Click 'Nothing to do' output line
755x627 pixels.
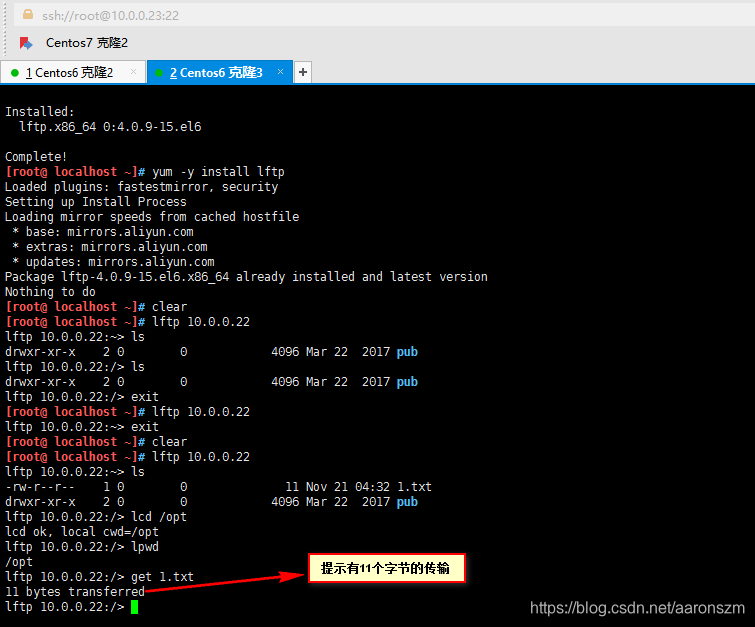[50, 292]
